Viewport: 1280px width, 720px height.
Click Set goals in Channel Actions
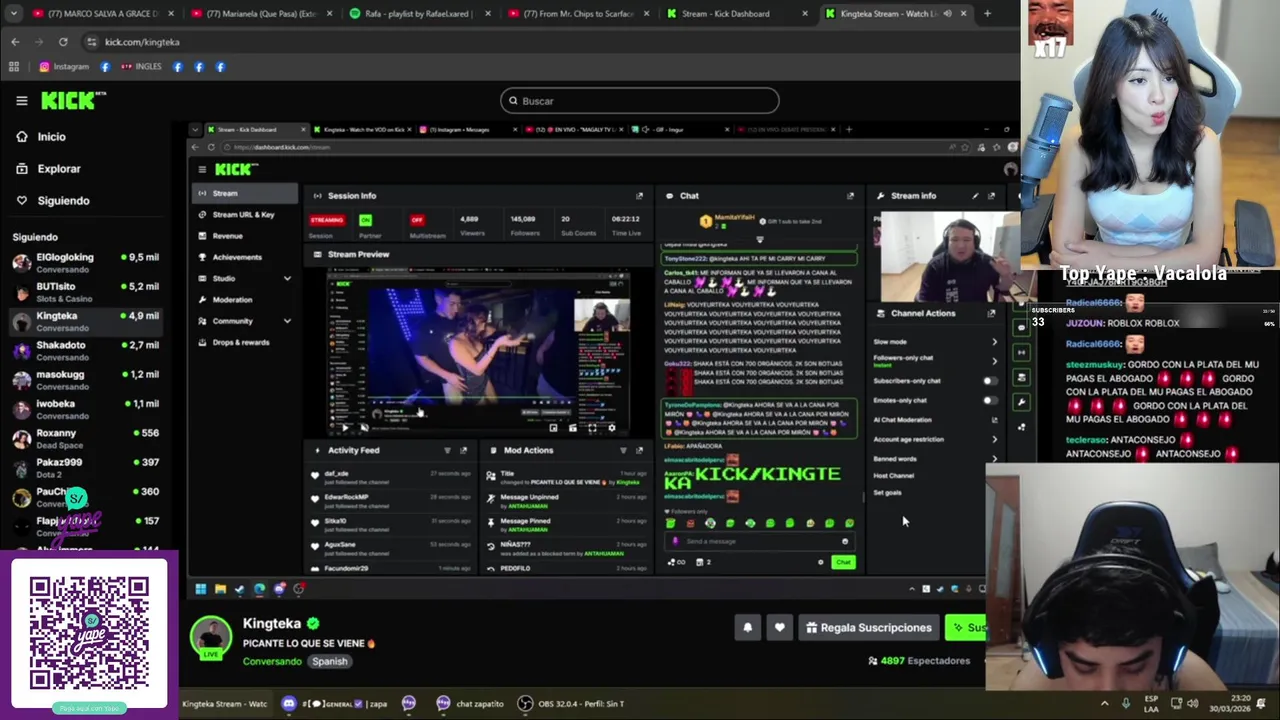pos(888,493)
